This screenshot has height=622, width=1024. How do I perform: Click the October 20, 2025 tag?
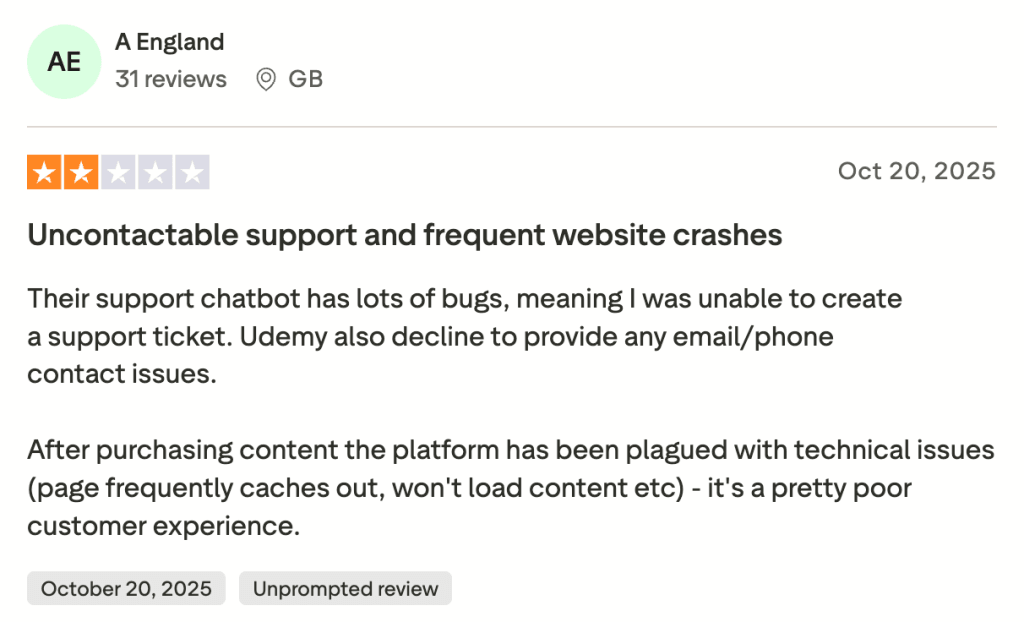pos(126,588)
